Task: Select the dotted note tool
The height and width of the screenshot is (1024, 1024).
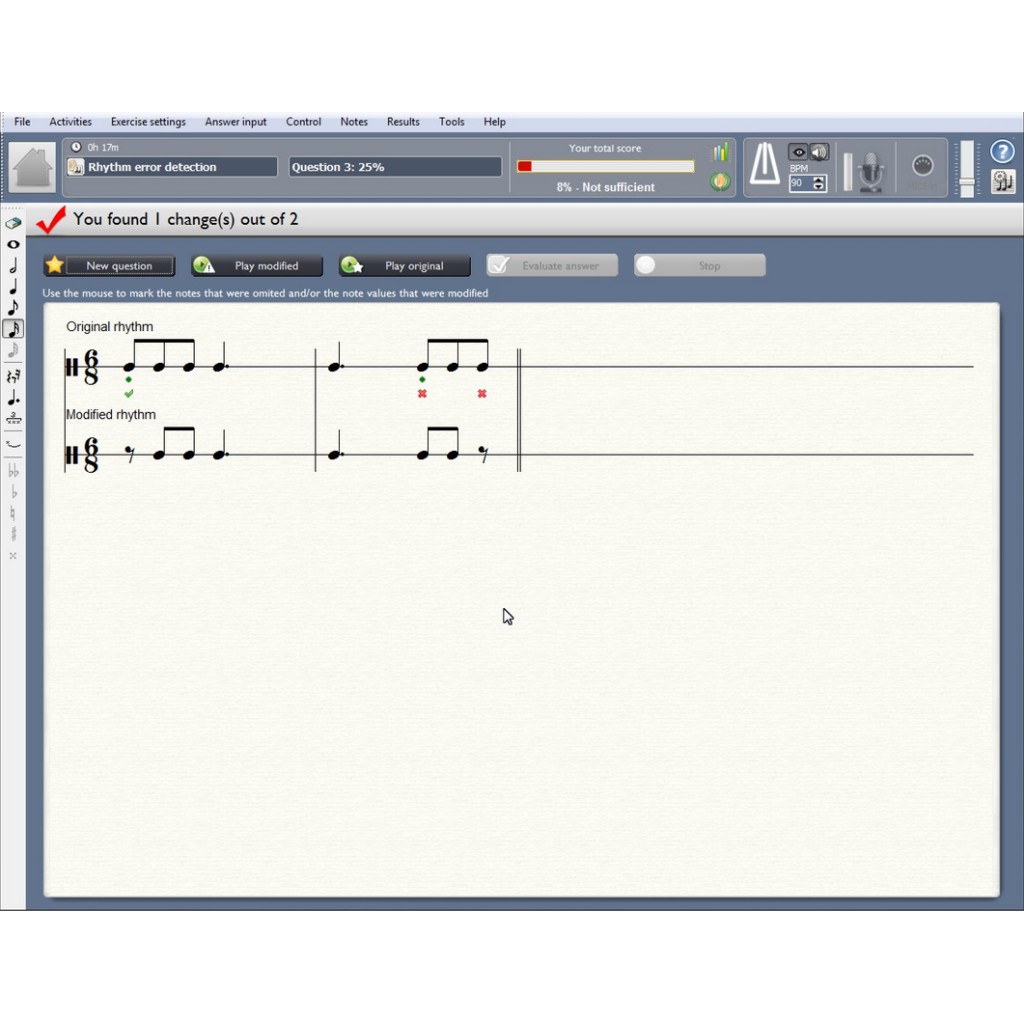Action: [13, 398]
